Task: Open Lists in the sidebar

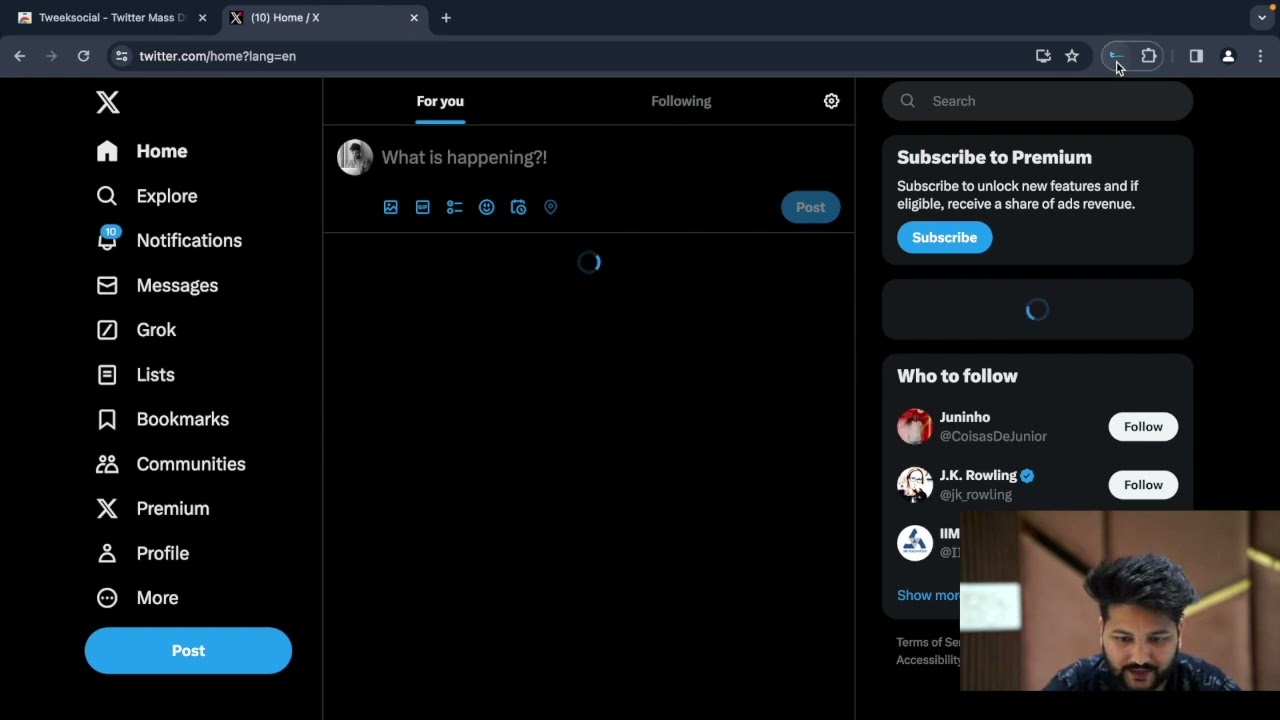Action: coord(135,375)
